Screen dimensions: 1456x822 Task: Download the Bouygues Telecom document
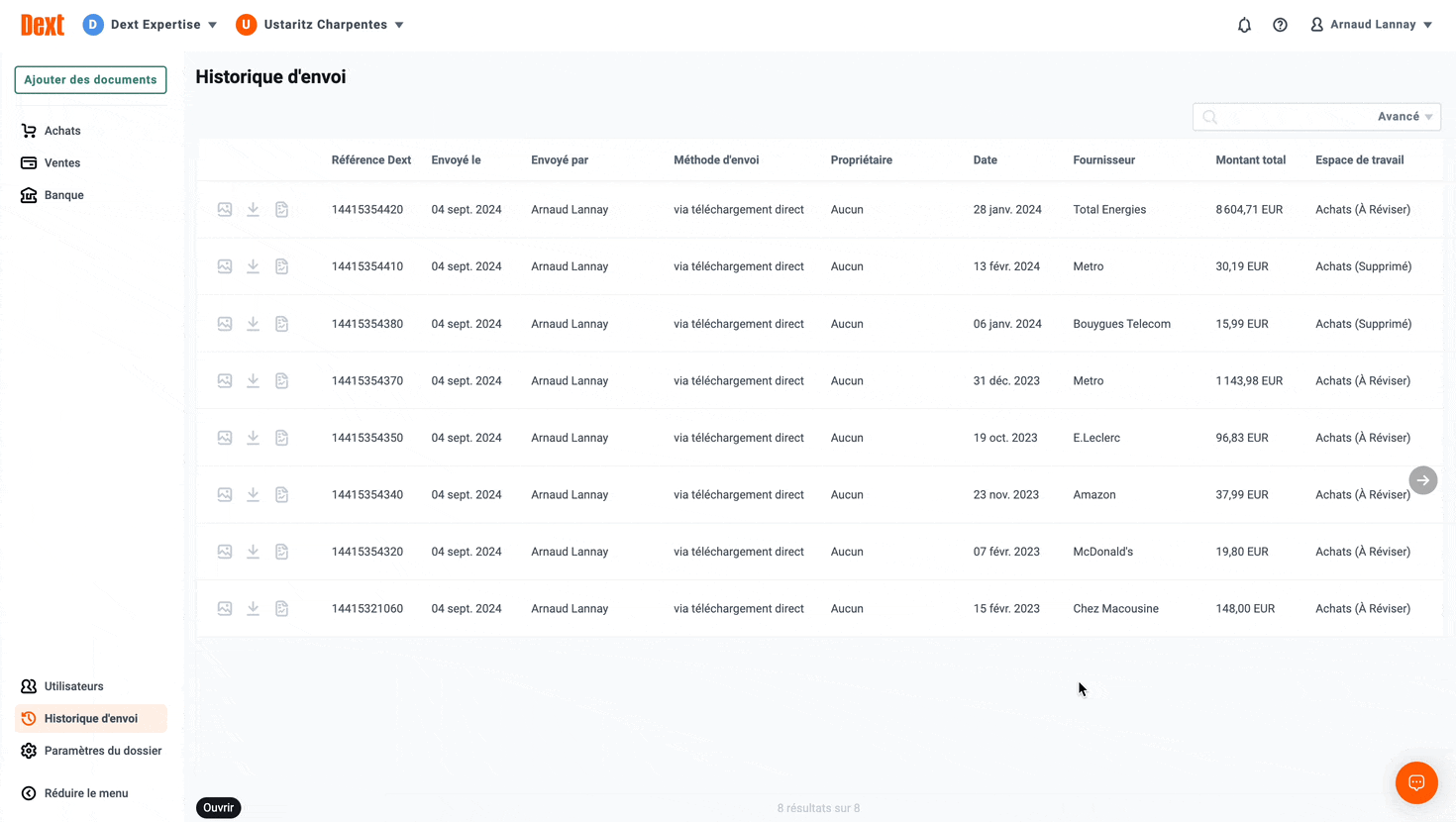254,324
